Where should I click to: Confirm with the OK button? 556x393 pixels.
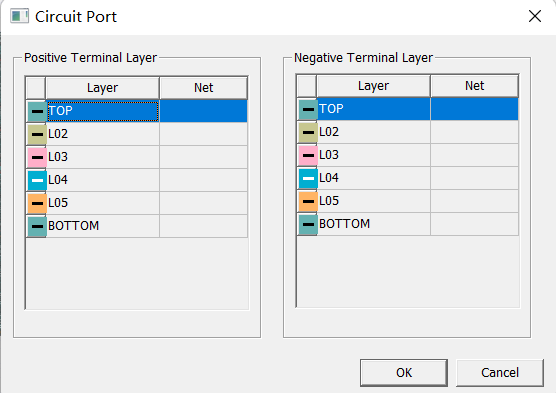click(404, 373)
